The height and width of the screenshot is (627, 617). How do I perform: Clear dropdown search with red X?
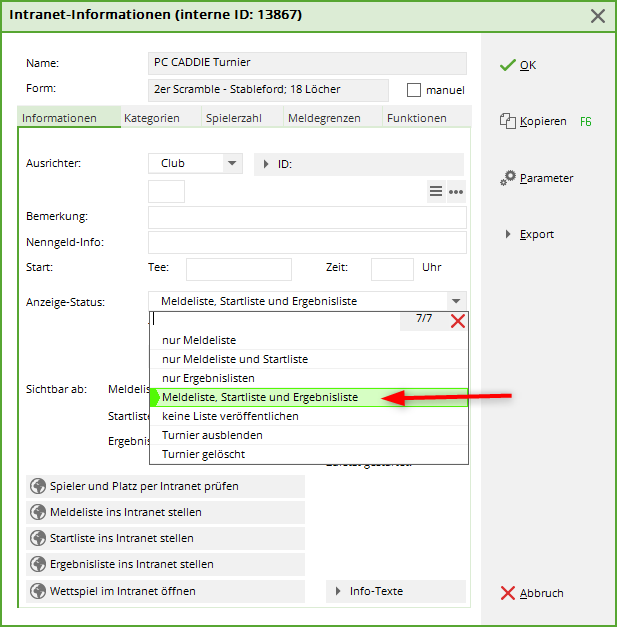[x=458, y=321]
